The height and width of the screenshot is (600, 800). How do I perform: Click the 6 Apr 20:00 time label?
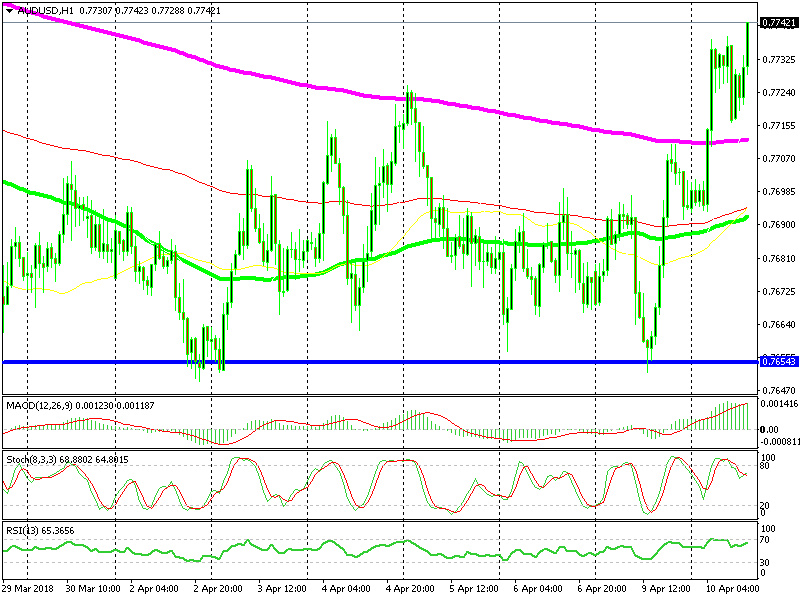click(x=602, y=588)
